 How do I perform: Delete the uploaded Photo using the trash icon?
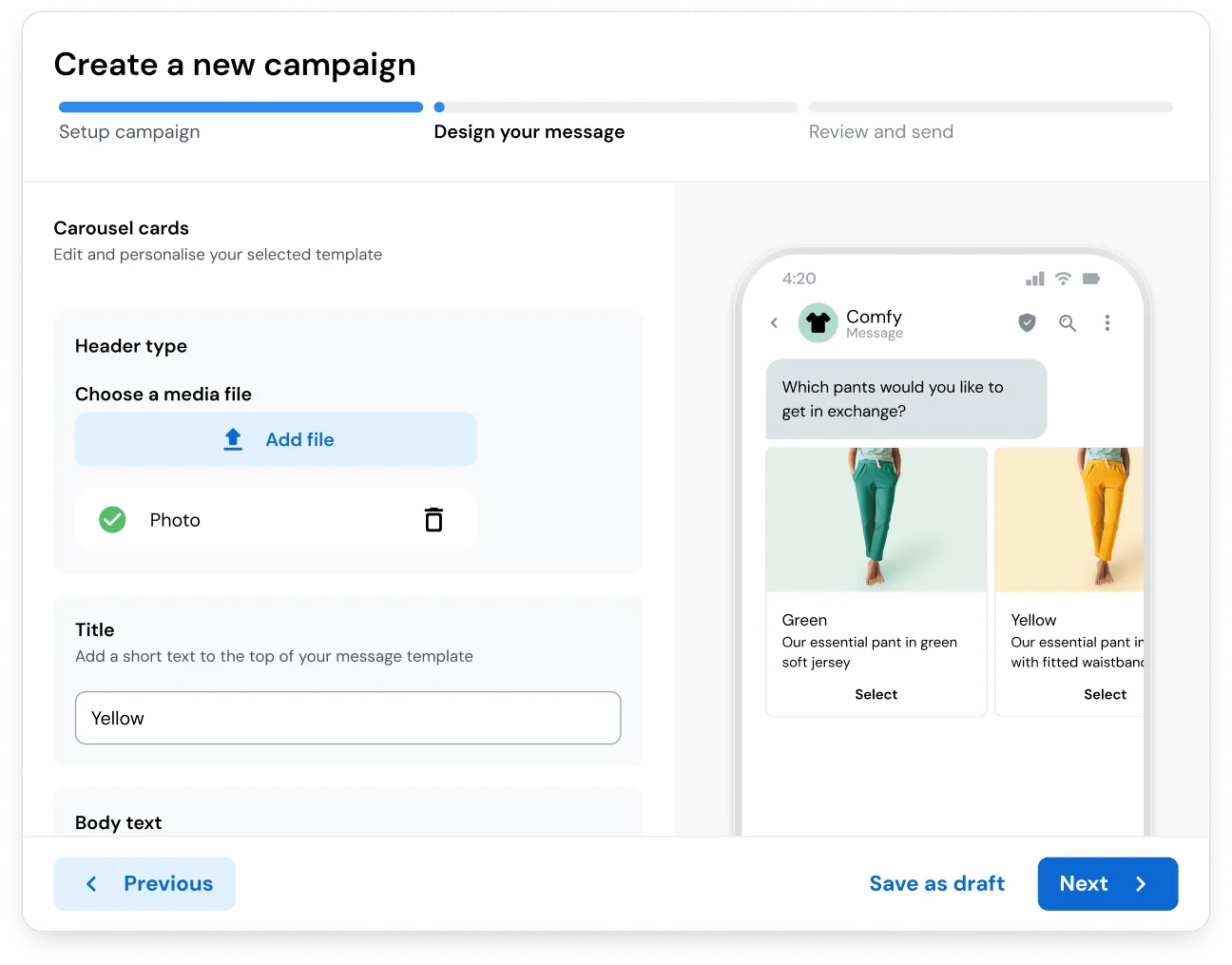point(434,519)
